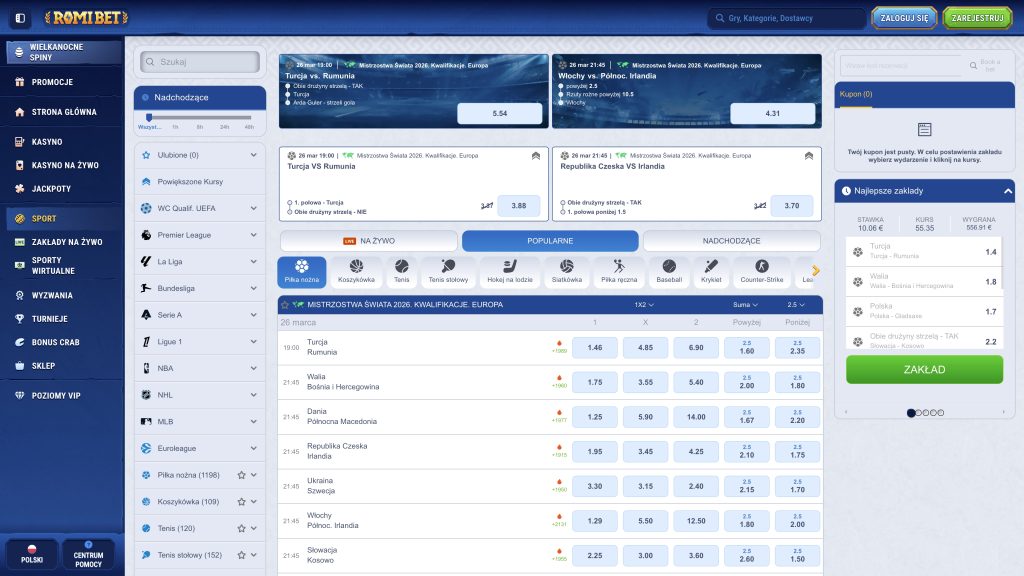The image size is (1024, 576).
Task: Click the ZAREJESTRUJ button
Action: (977, 18)
